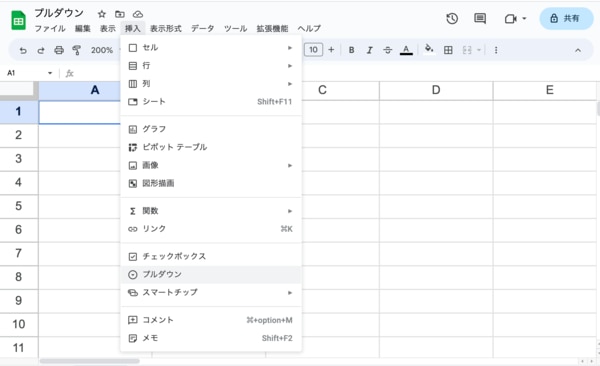Open version history clock icon

point(452,18)
